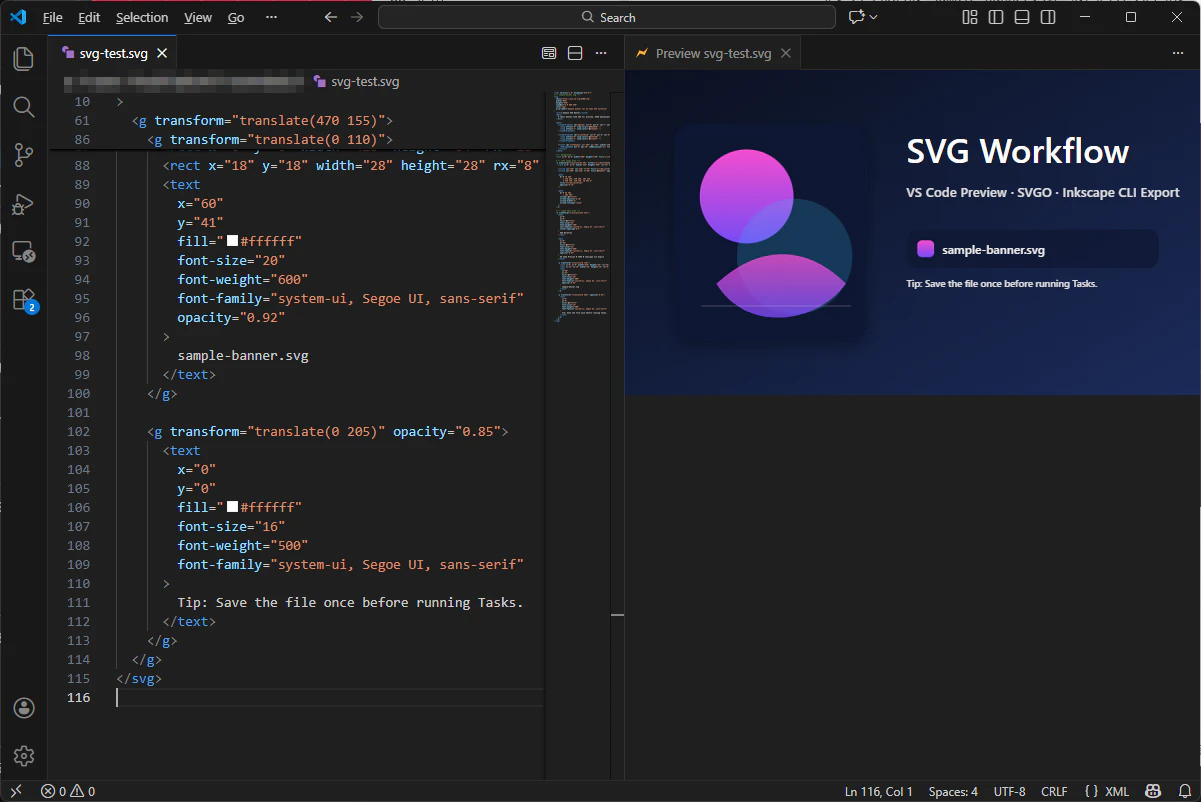Screen dimensions: 1201x802
Task: Click opacity="0.92" on line 96
Action: [232, 317]
